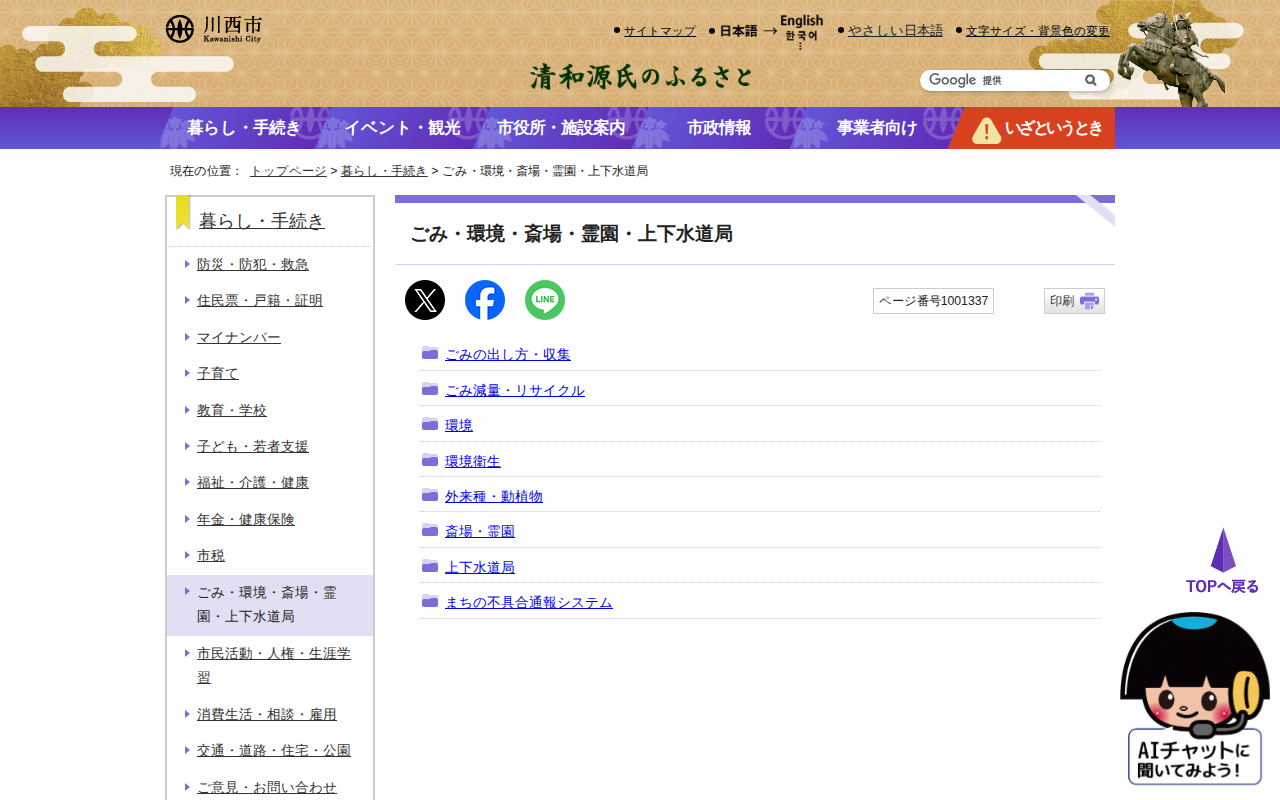Open the 暮らし・手続き navigation tab
This screenshot has width=1280, height=800.
pos(243,128)
